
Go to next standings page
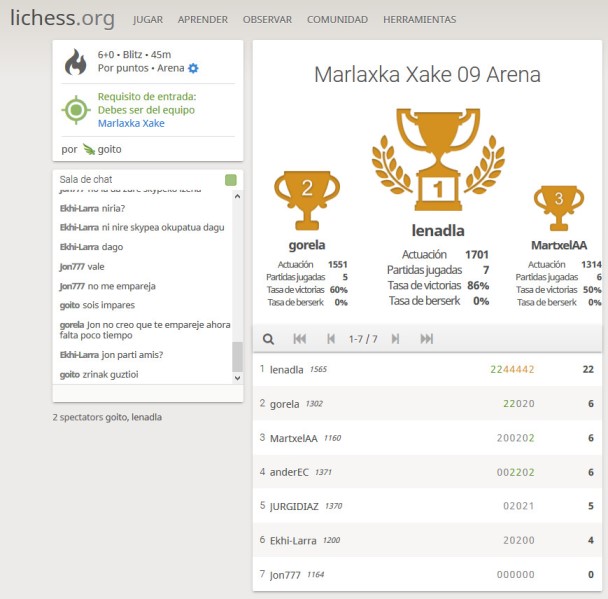point(395,339)
